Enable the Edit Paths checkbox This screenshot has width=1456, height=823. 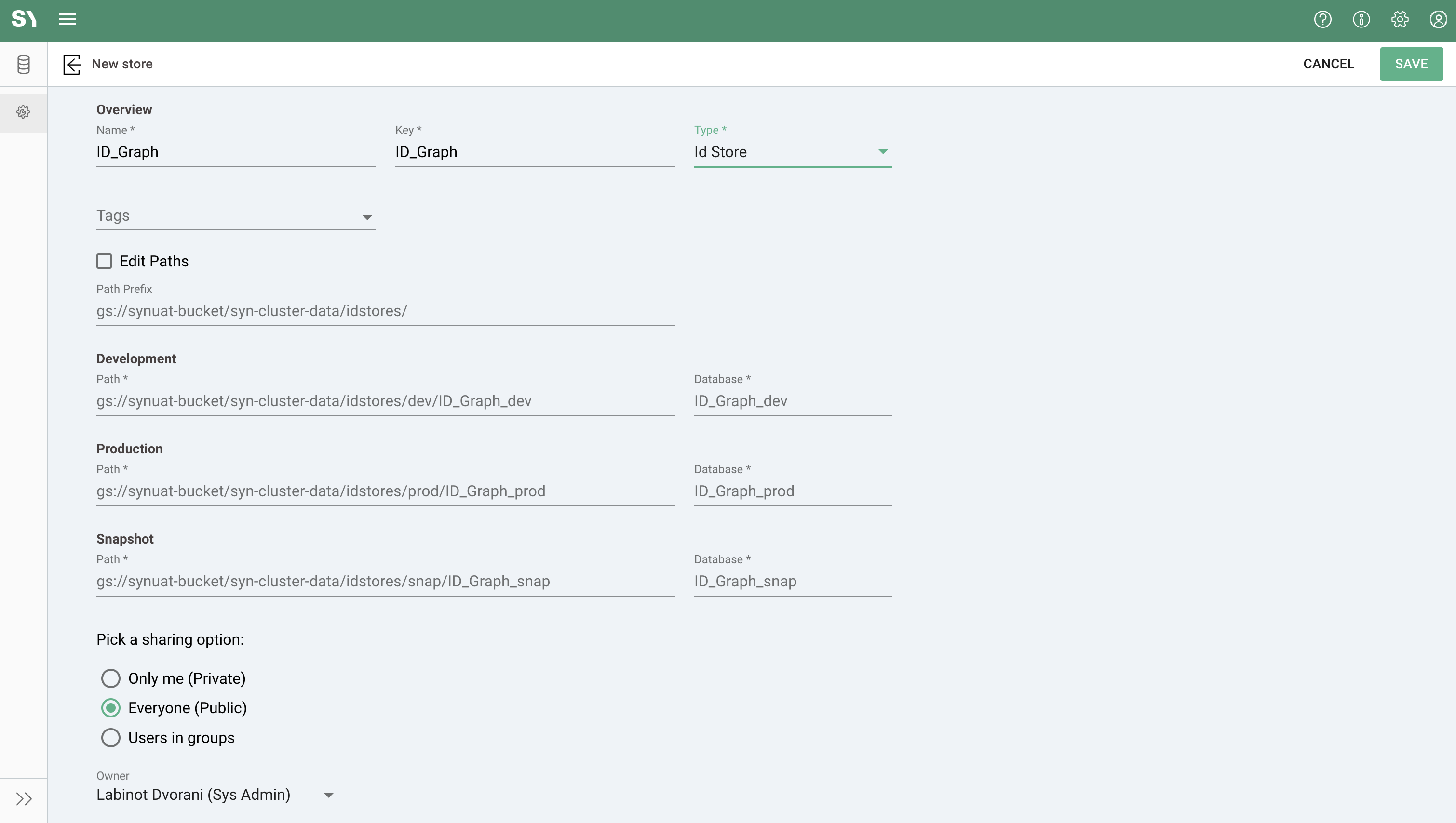point(104,261)
